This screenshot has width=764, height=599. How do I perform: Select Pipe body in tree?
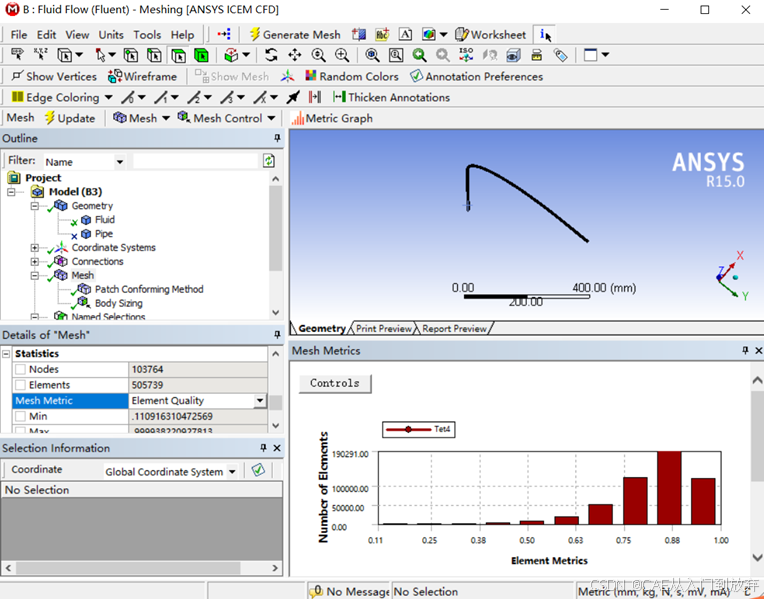click(x=103, y=234)
